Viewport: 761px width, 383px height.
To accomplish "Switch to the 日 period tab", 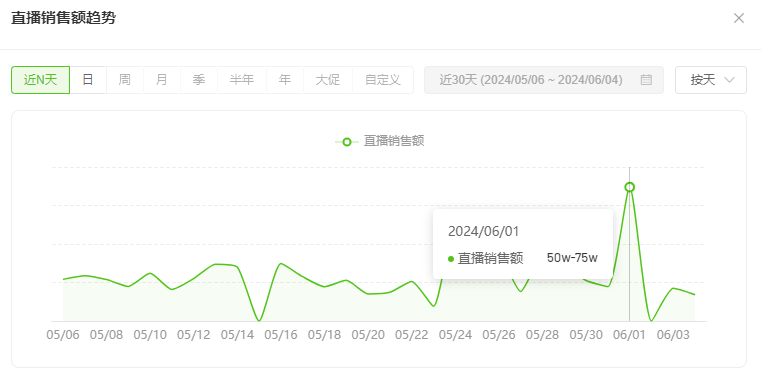I will tap(88, 80).
